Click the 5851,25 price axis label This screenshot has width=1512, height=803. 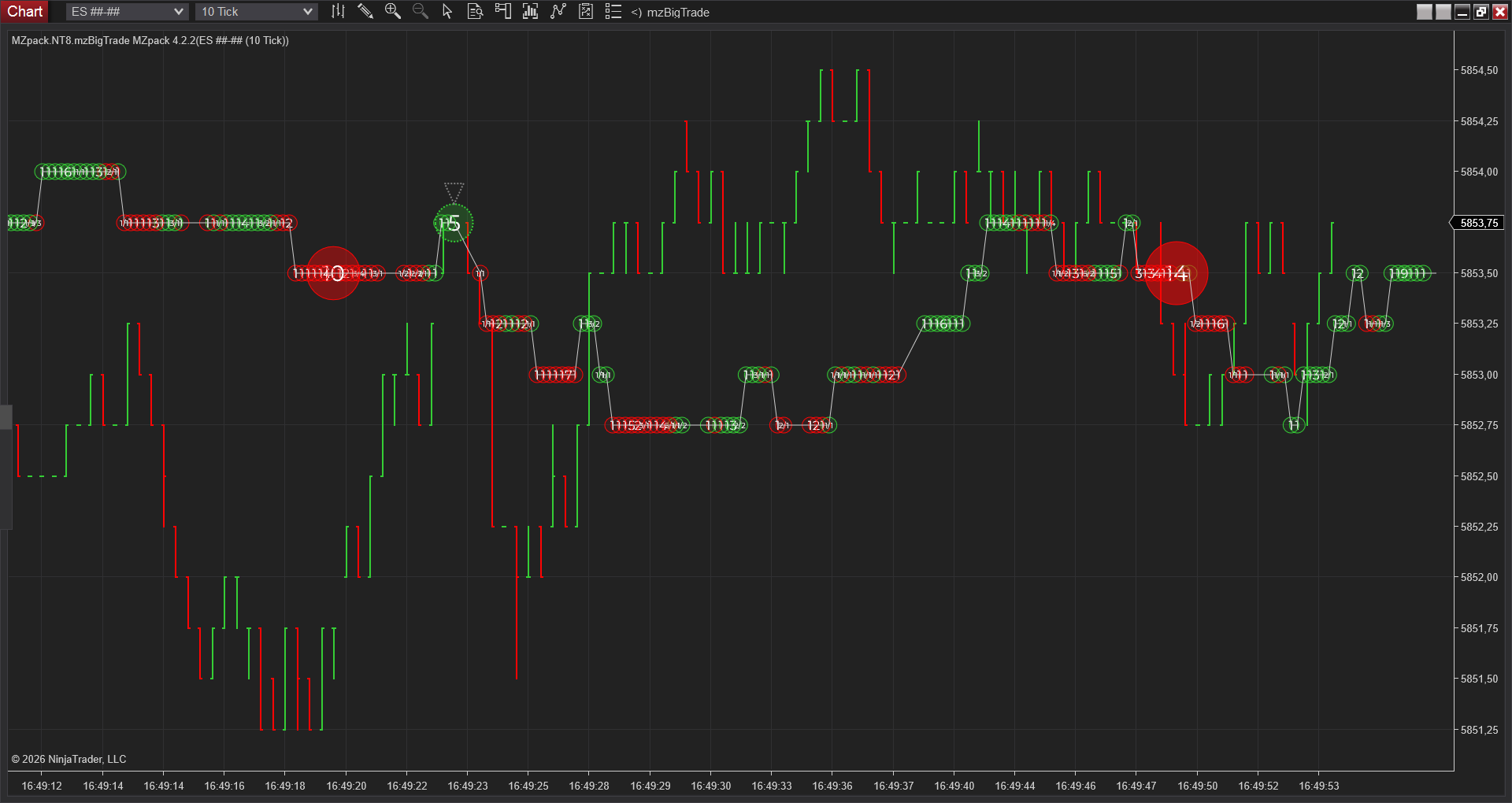click(x=1479, y=730)
